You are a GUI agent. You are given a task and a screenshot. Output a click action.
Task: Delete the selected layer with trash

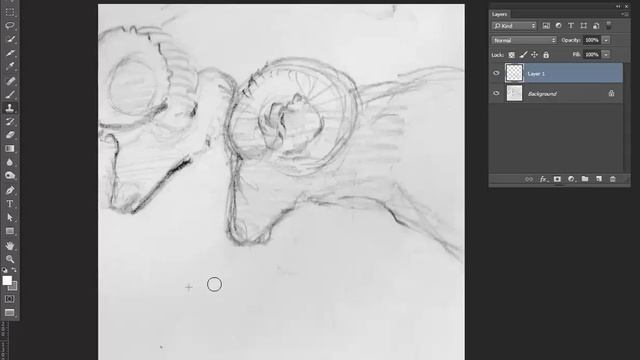pos(613,179)
